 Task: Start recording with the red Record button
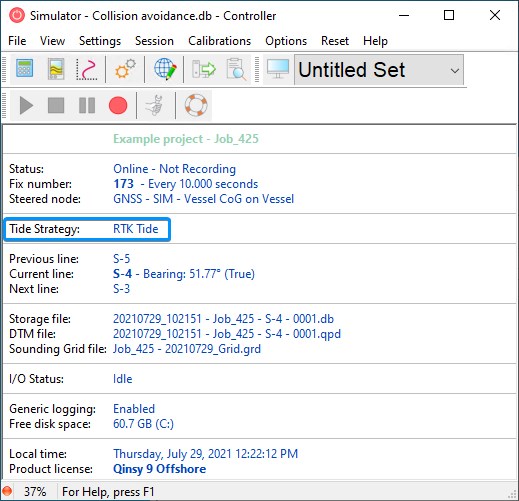[x=118, y=105]
